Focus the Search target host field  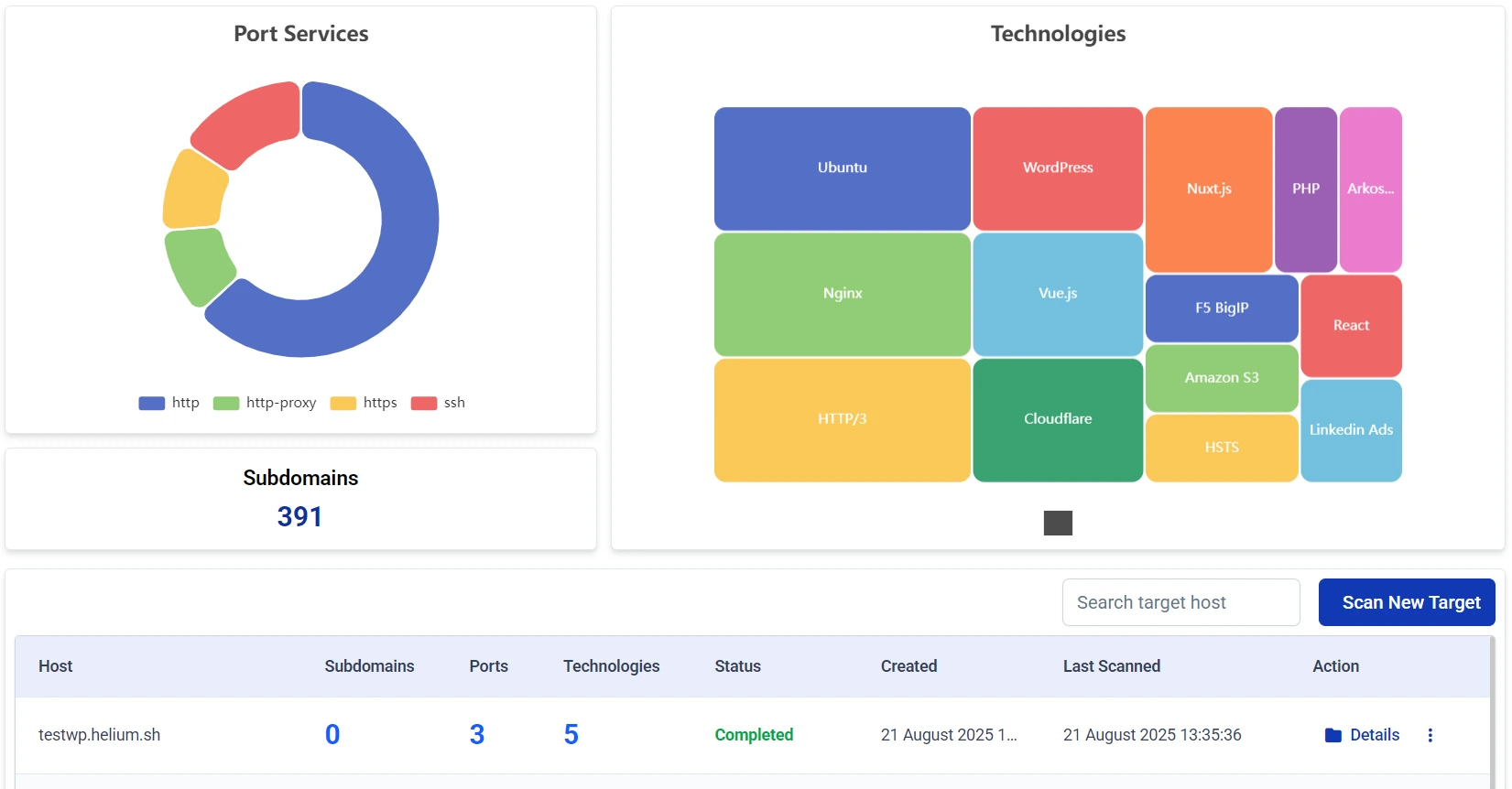point(1180,602)
